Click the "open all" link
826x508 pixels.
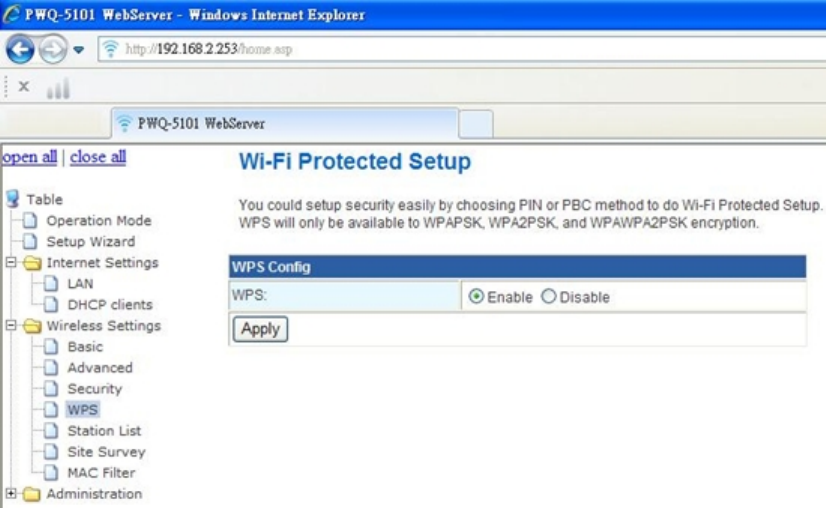coord(30,157)
